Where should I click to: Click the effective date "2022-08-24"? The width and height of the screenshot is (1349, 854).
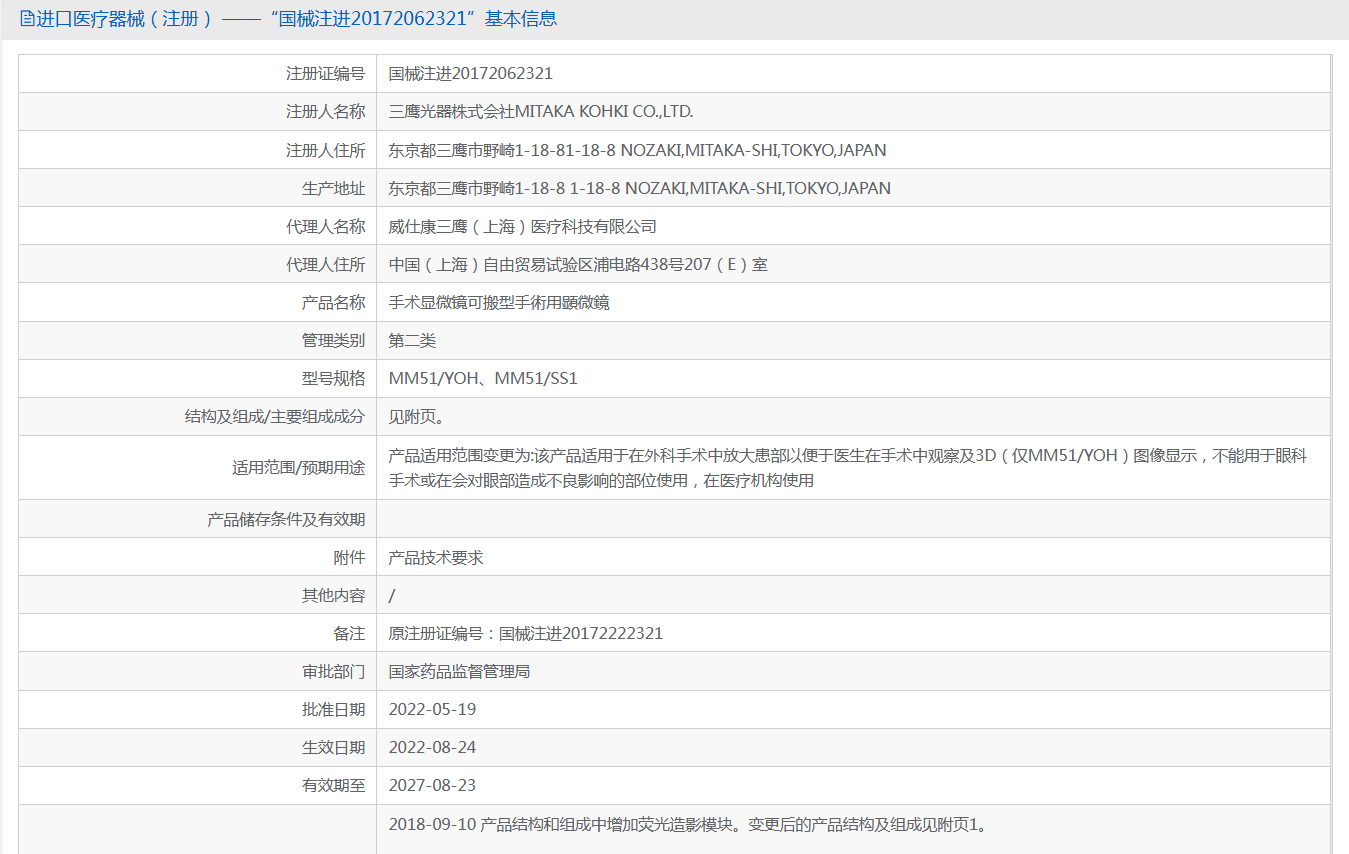433,747
